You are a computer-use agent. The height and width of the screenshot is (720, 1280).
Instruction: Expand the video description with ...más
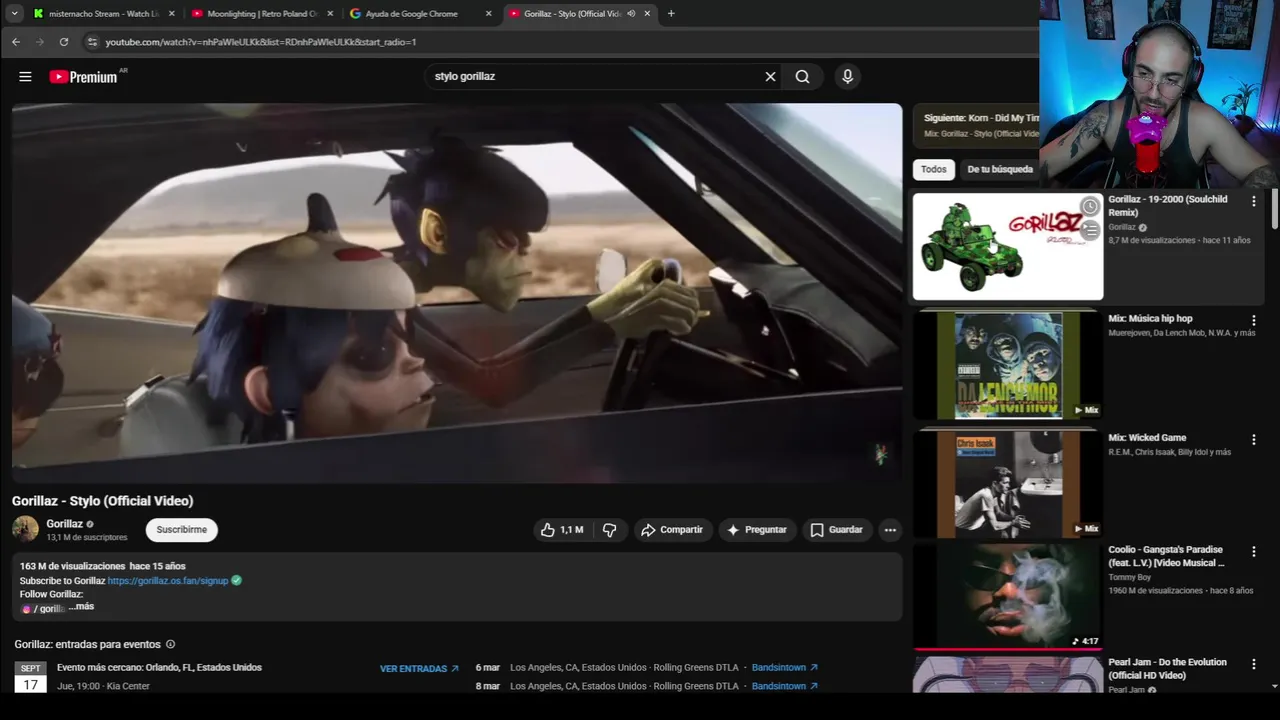click(81, 607)
